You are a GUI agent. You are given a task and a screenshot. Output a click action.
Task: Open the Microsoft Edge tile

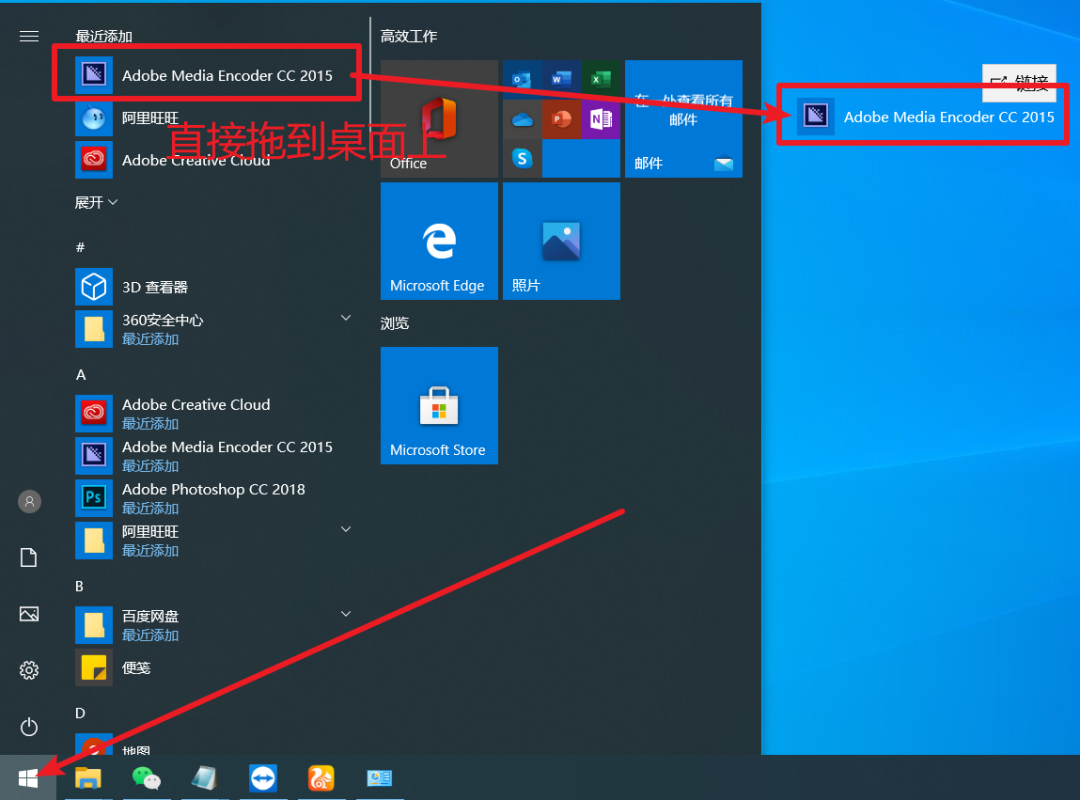pos(439,241)
